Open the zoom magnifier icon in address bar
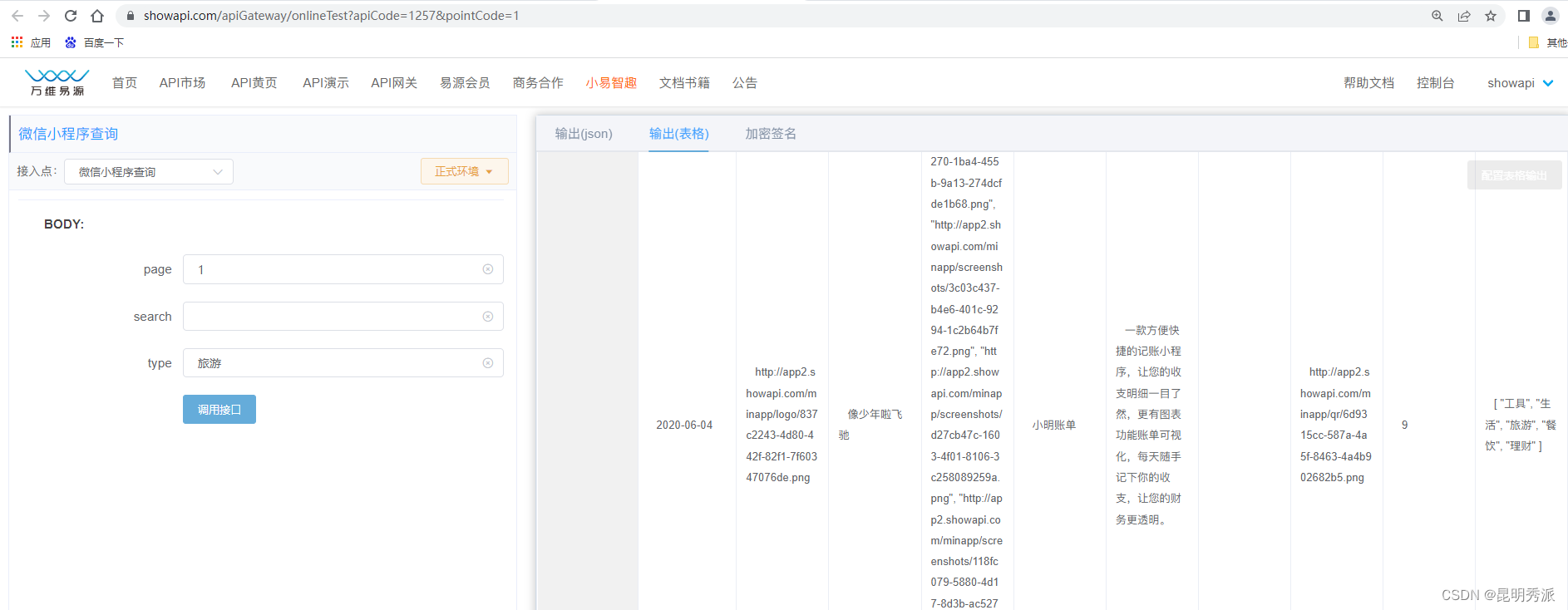Screen dimensions: 1568x610 (1437, 16)
